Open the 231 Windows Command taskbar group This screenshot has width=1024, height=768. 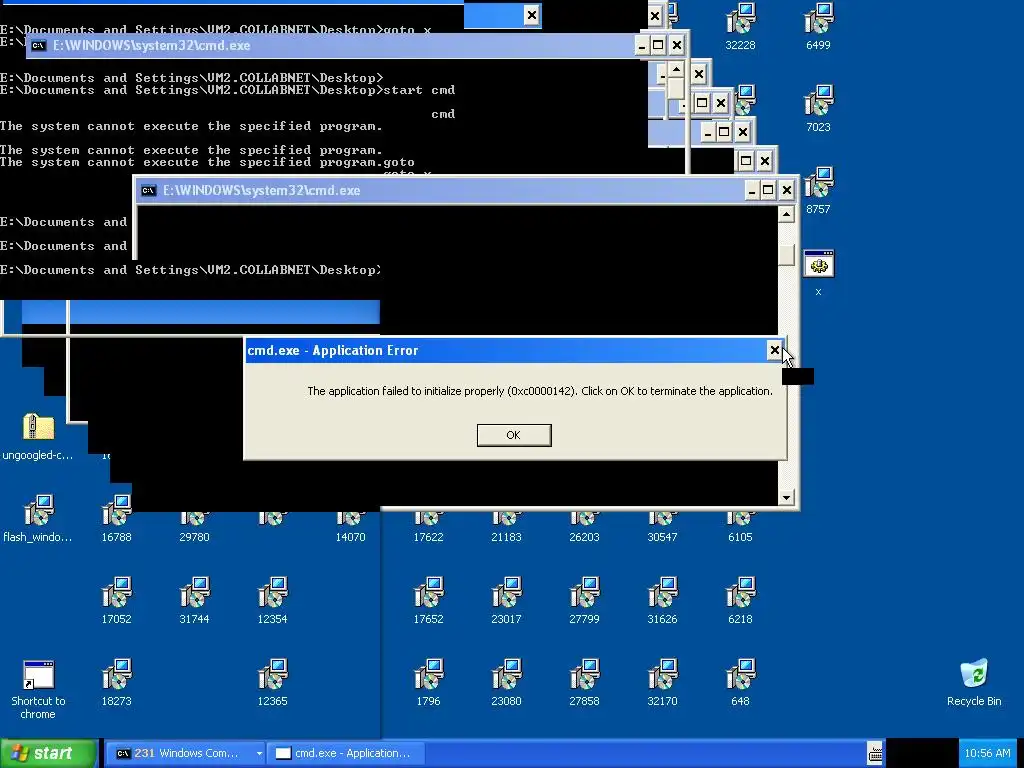[x=185, y=753]
